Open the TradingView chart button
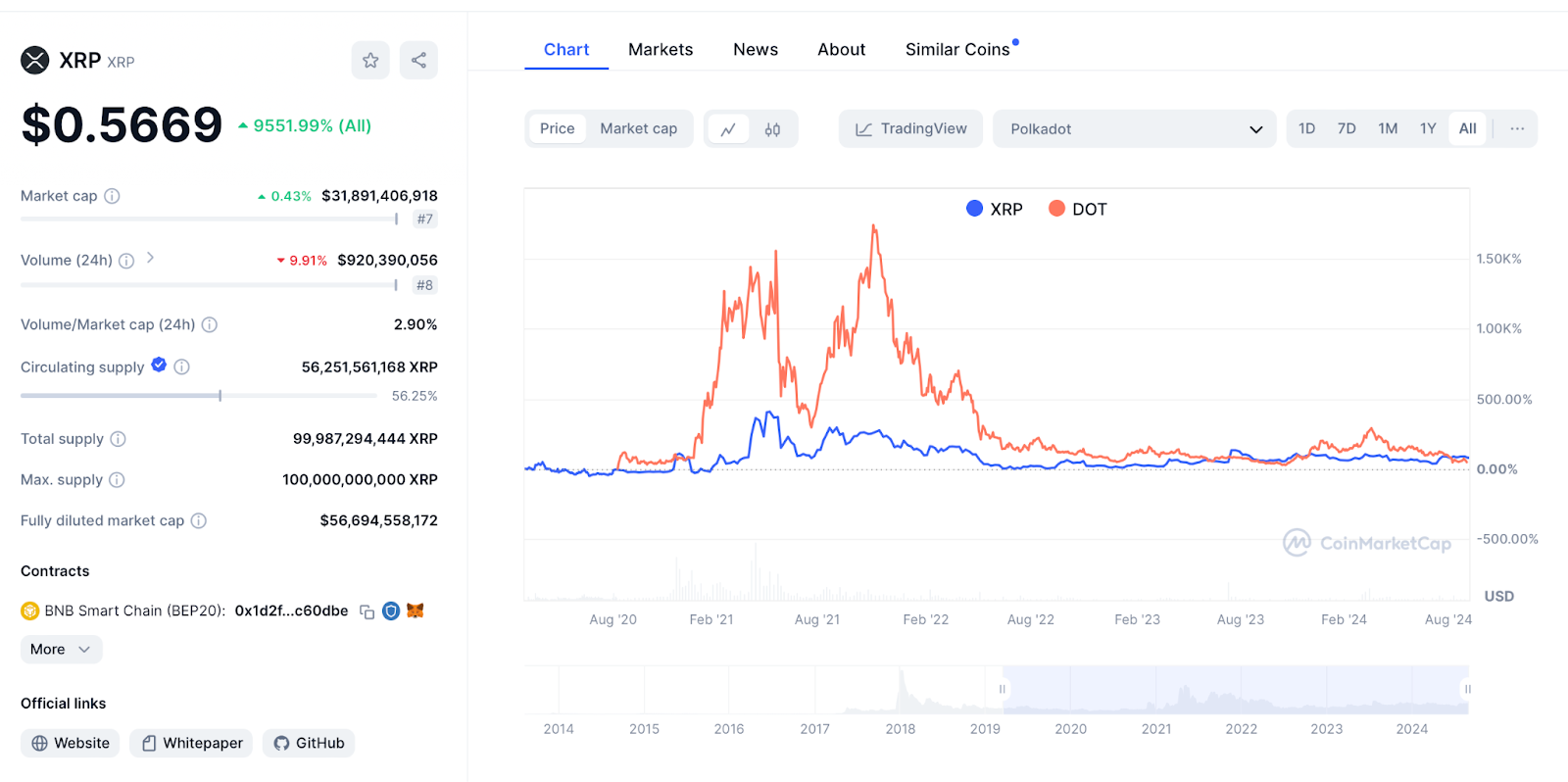 [x=910, y=129]
